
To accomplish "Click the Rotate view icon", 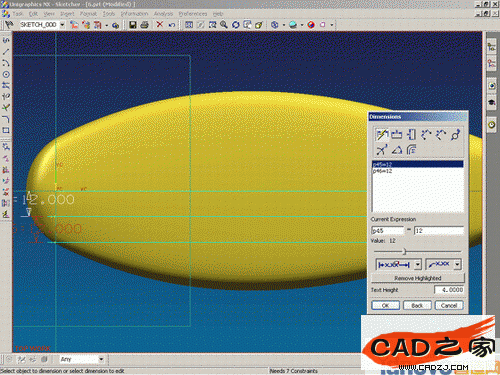I will tap(236, 25).
